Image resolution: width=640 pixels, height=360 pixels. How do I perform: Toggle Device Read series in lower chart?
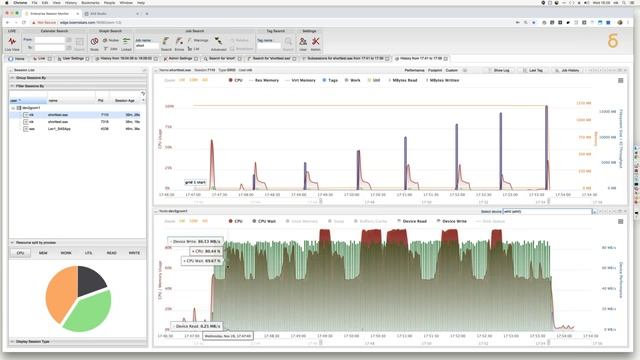(x=412, y=221)
